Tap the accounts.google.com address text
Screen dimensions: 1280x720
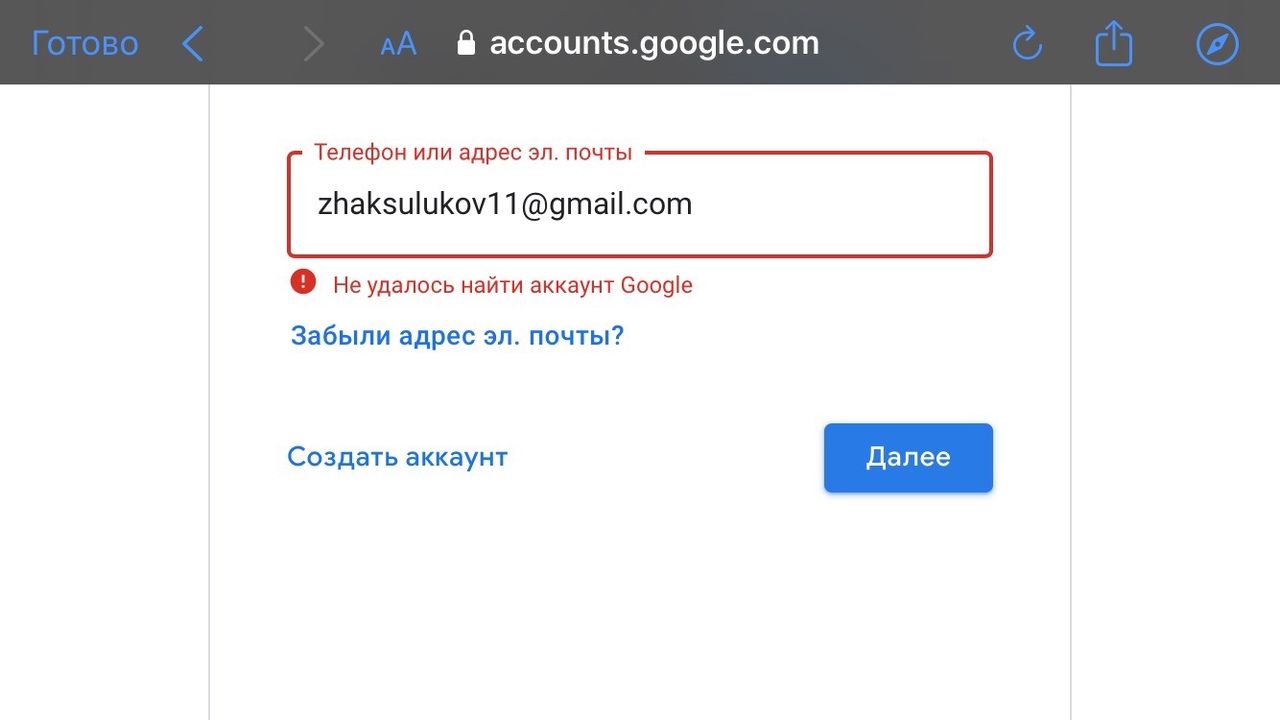[654, 43]
